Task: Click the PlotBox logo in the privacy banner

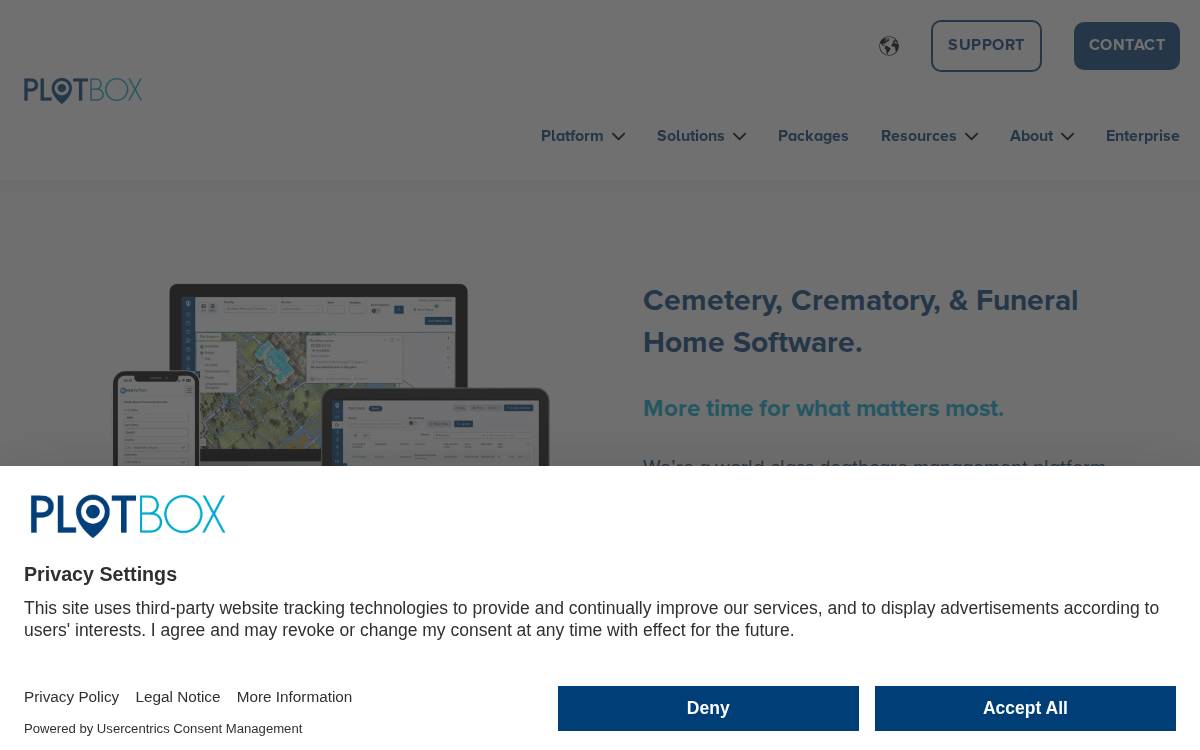Action: pyautogui.click(x=128, y=516)
